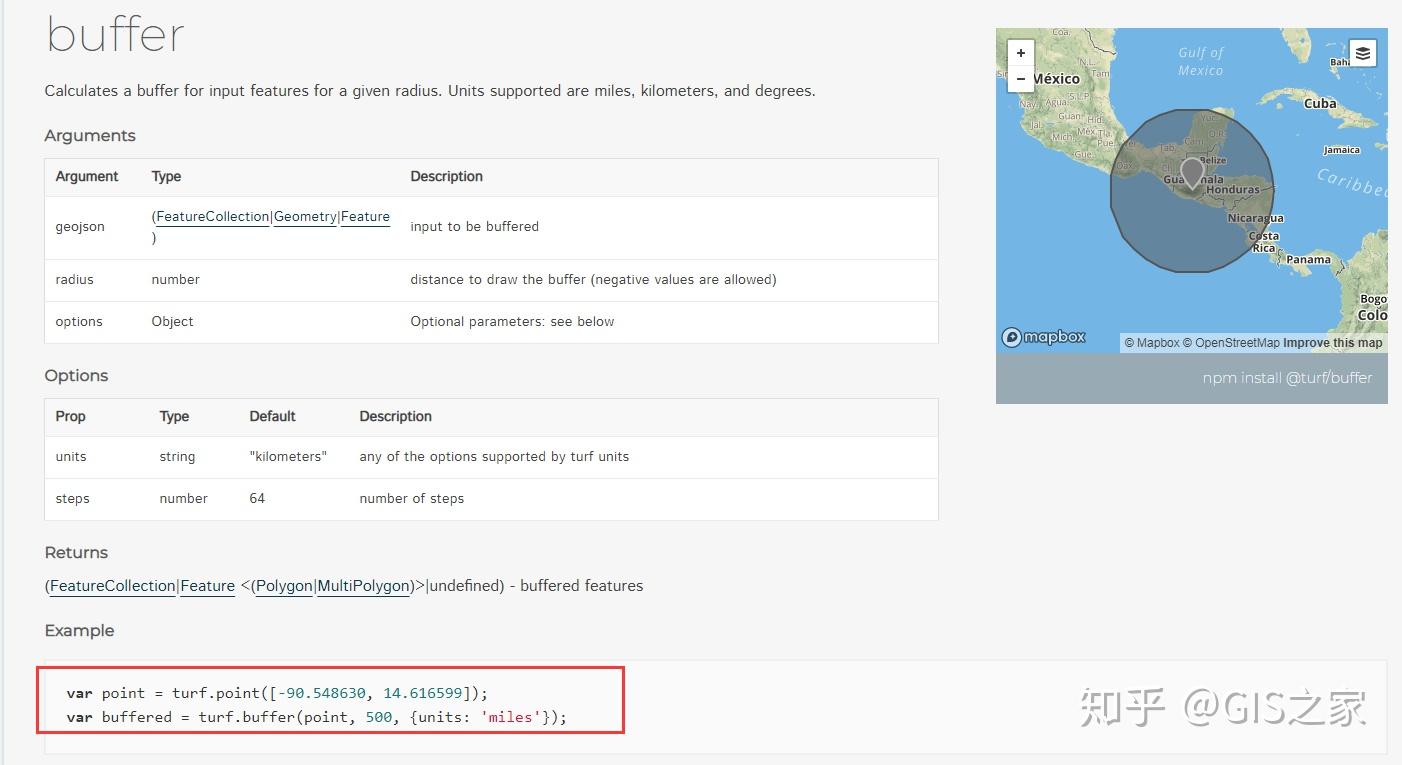Click the npm install @turf/buffer text
This screenshot has height=765, width=1402.
[1287, 378]
